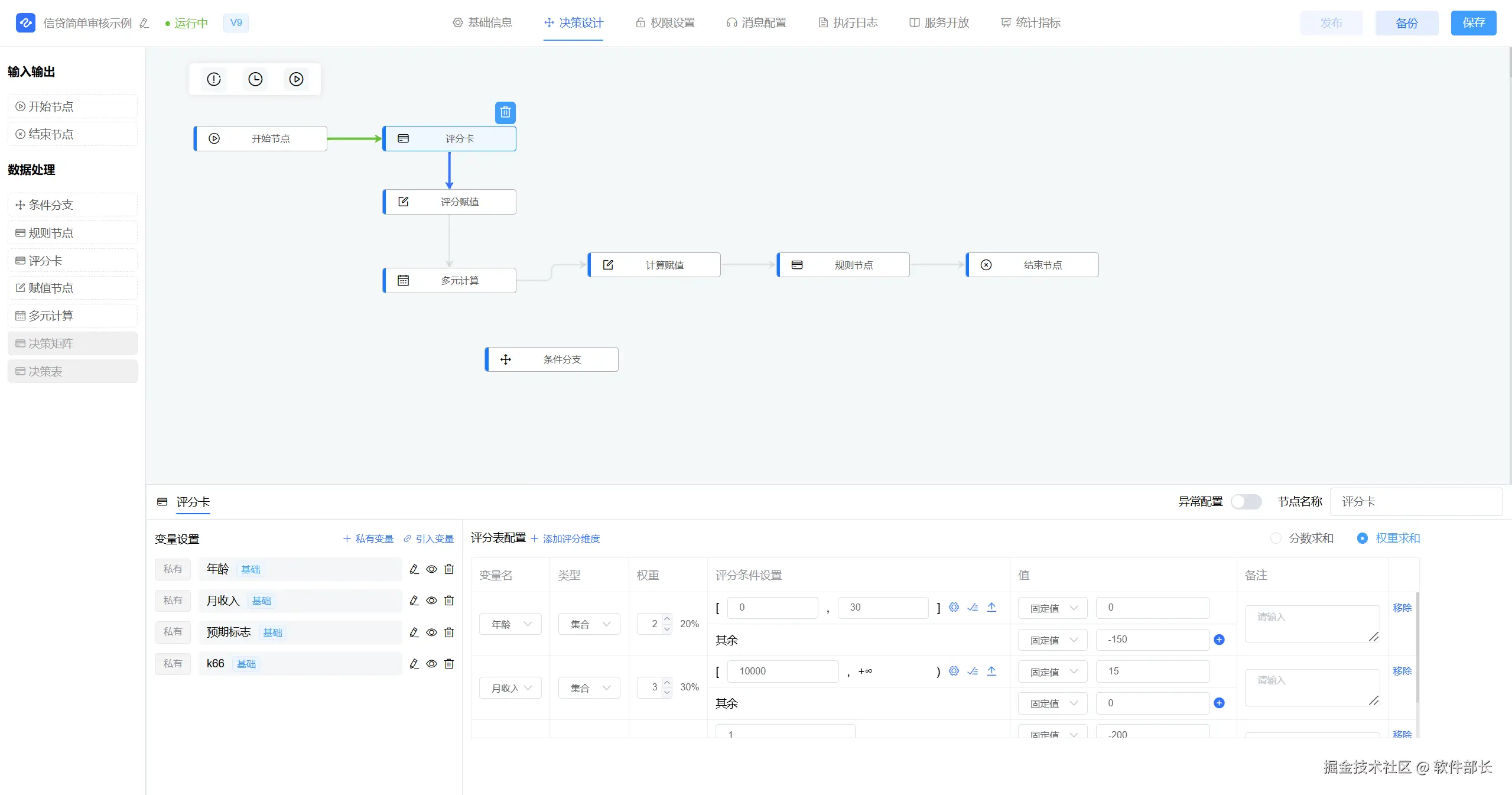Open the 权限设置 tab
This screenshot has width=1512, height=795.
(665, 23)
